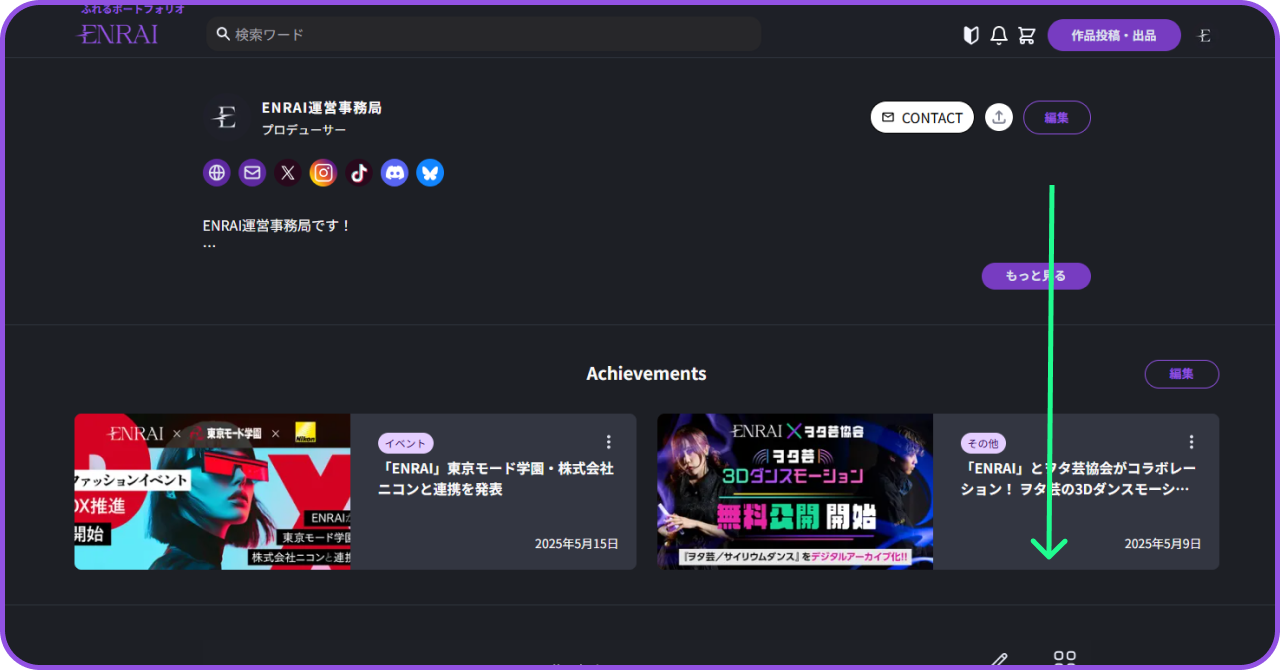This screenshot has width=1280, height=670.
Task: Click the ENRAI logo in the header
Action: click(x=118, y=34)
